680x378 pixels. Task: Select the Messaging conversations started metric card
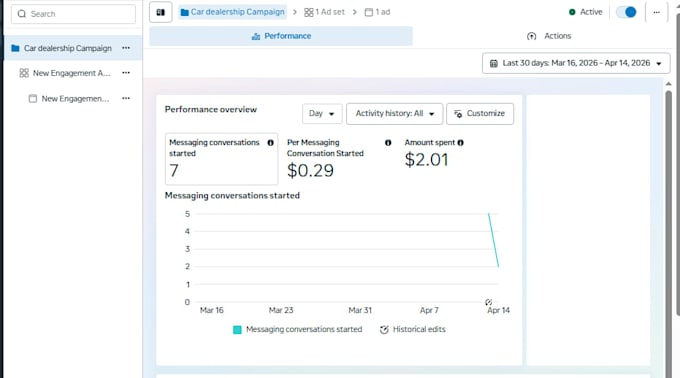coord(221,159)
